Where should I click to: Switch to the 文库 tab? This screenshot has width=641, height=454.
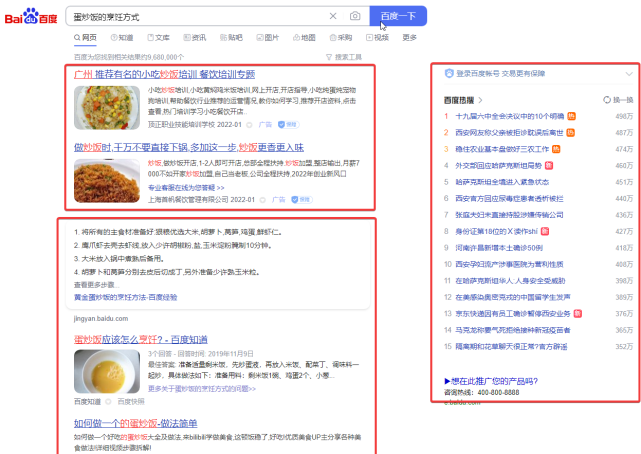point(158,38)
